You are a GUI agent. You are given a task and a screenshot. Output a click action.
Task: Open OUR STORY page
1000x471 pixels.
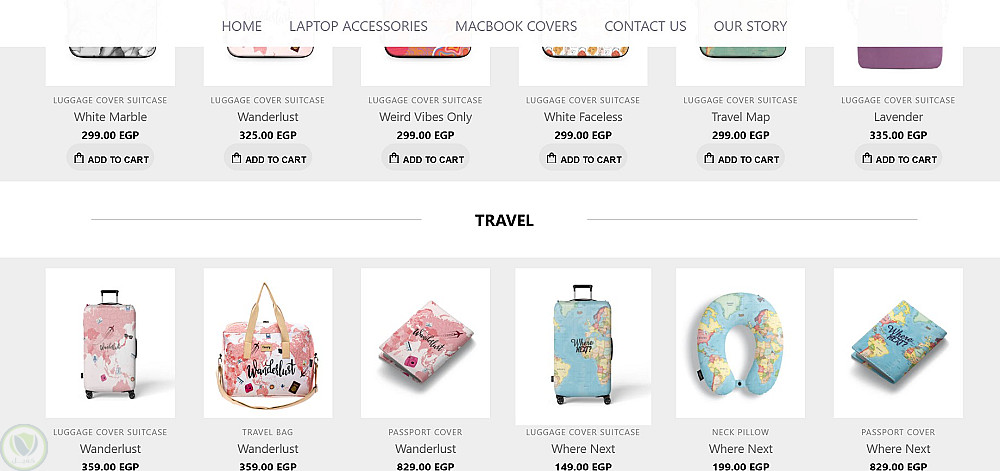click(x=750, y=26)
